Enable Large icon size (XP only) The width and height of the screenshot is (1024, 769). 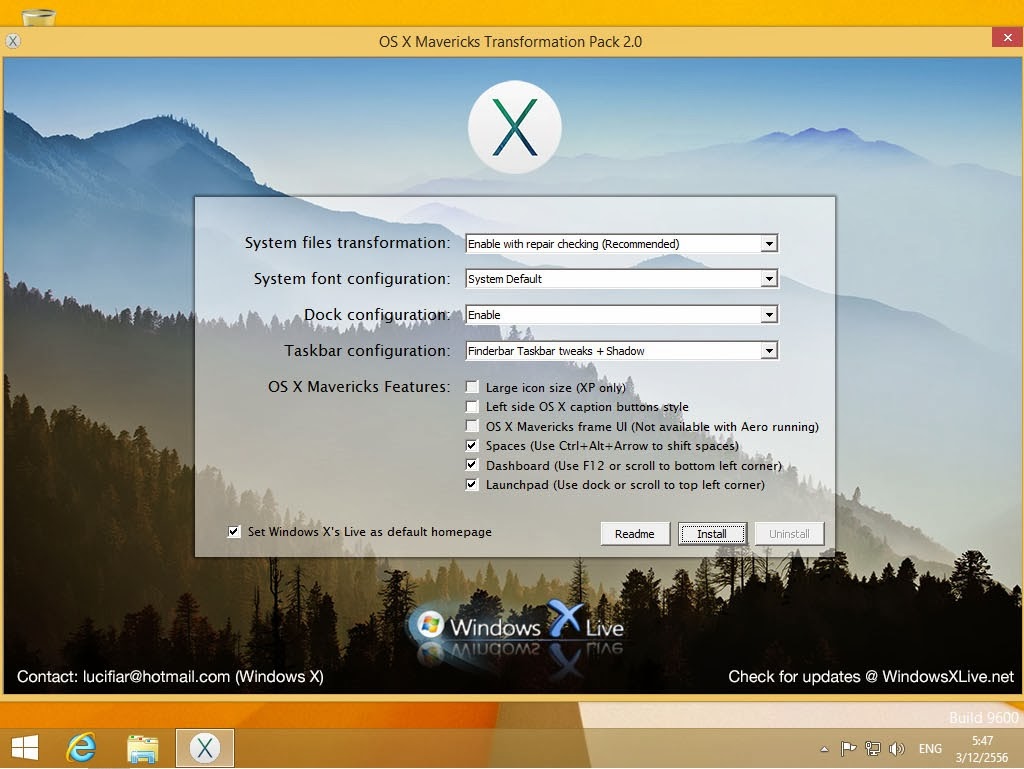click(472, 387)
